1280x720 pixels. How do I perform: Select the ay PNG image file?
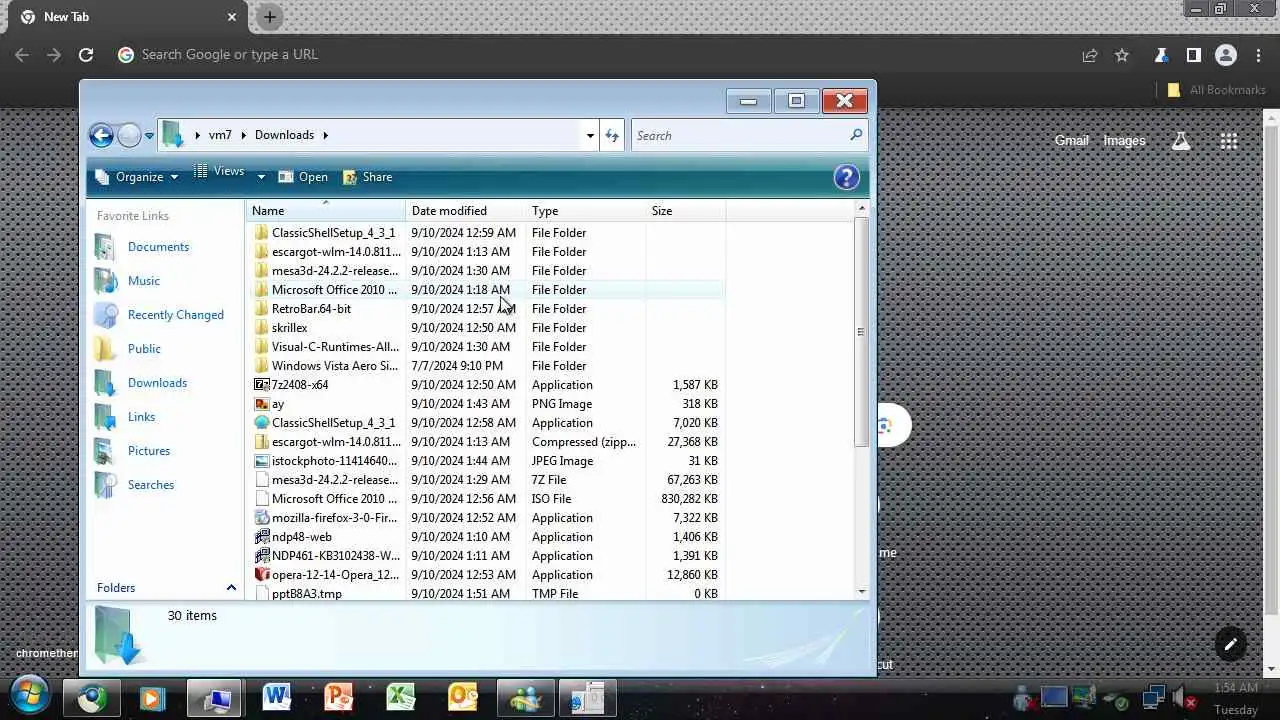tap(278, 404)
